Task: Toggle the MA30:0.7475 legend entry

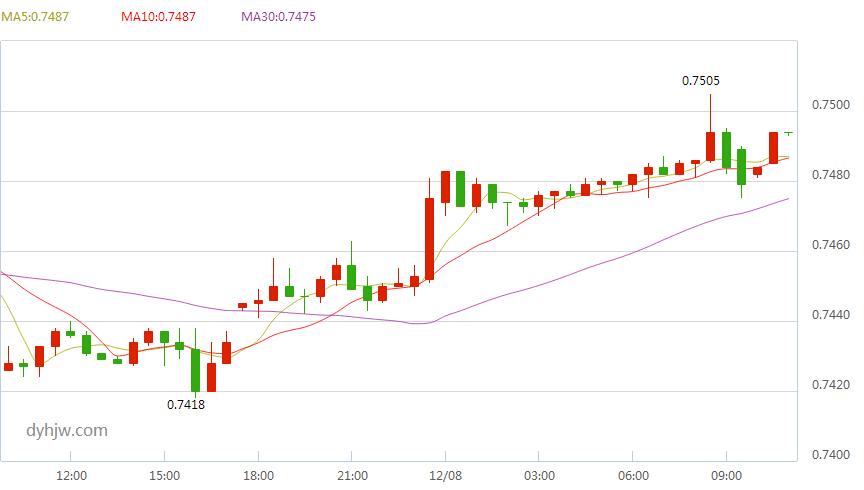Action: (x=278, y=17)
